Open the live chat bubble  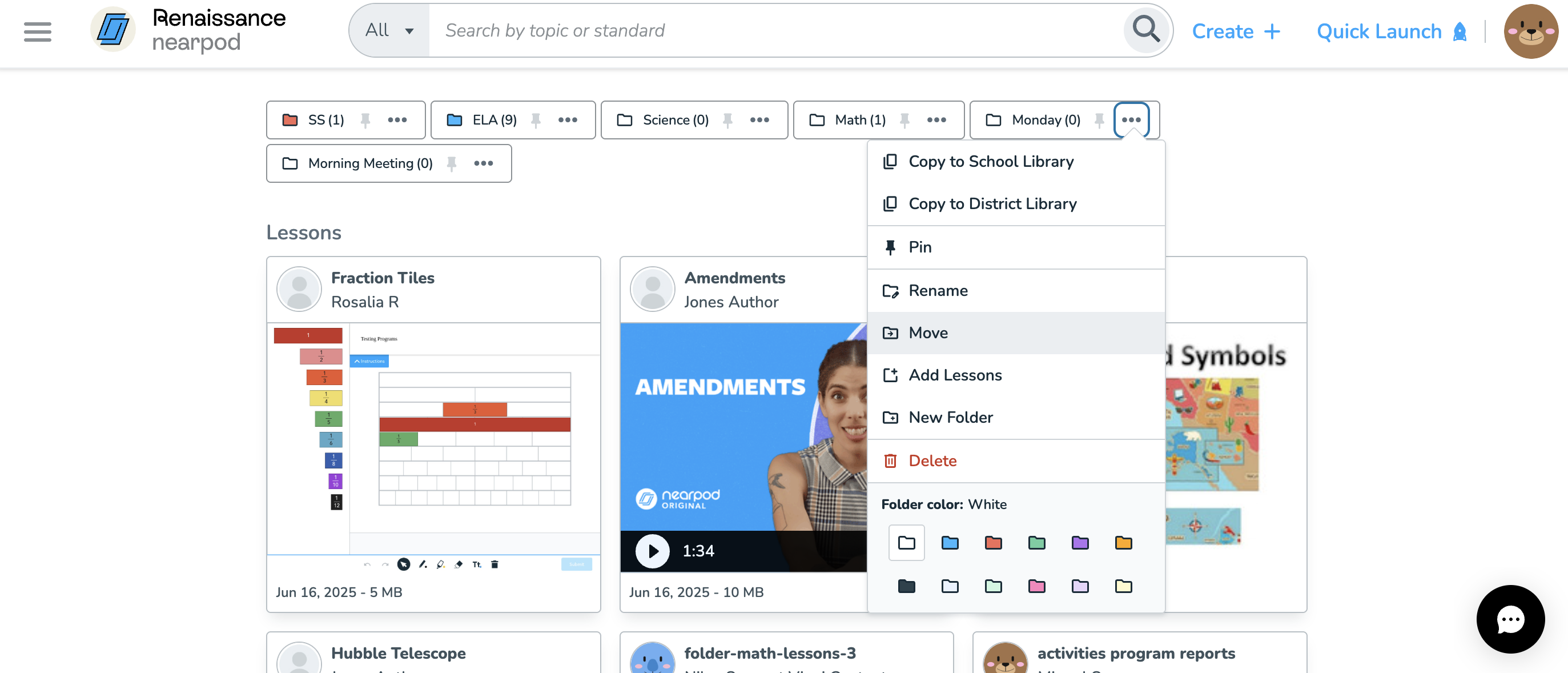pos(1510,619)
